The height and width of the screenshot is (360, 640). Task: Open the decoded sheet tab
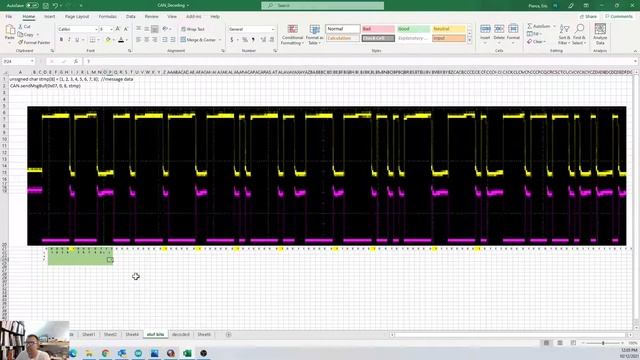pos(181,334)
